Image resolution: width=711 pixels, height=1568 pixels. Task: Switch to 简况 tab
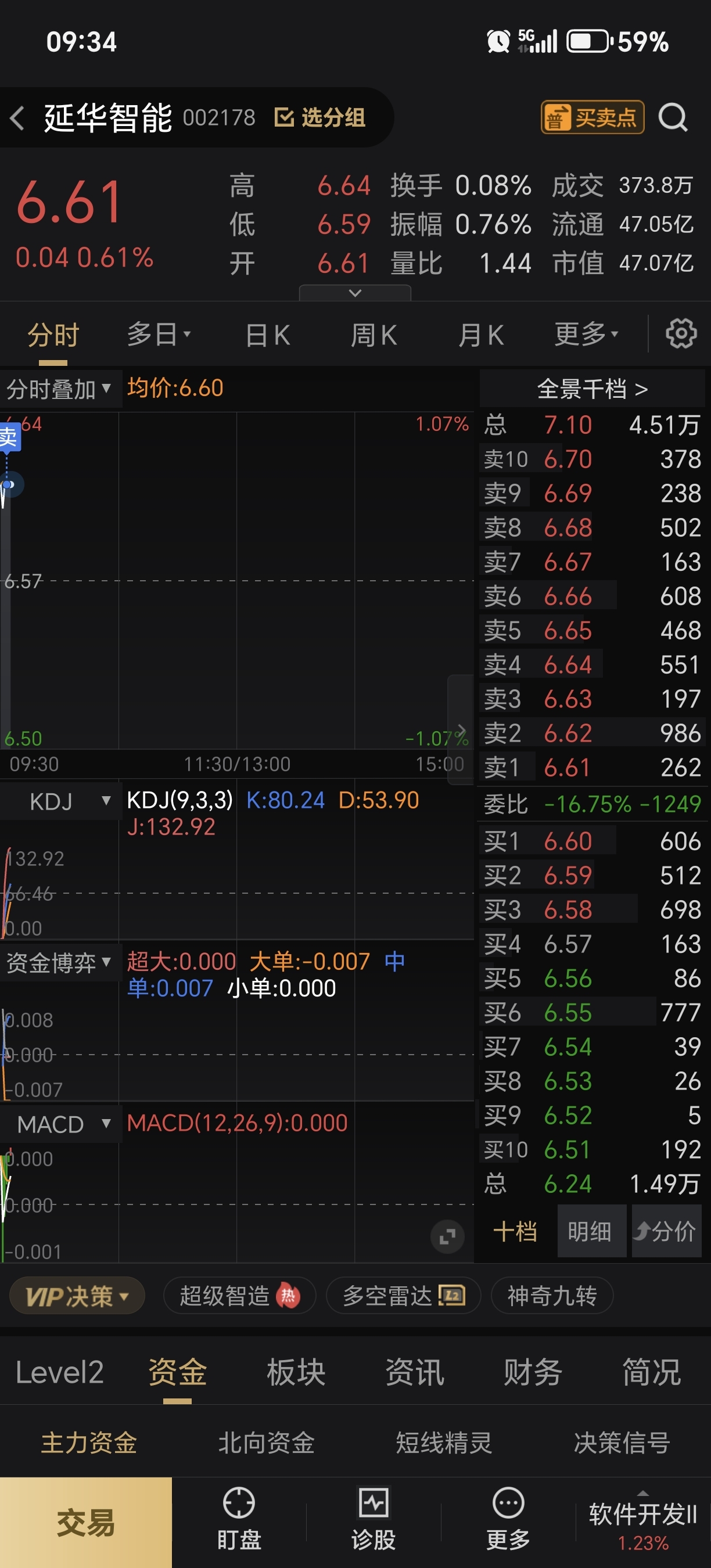651,1373
